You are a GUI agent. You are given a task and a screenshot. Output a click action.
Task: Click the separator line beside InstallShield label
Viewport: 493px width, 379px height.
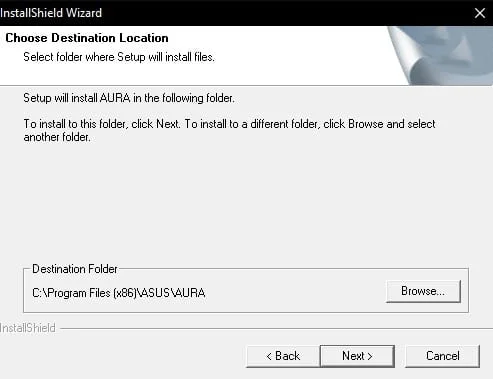276,328
